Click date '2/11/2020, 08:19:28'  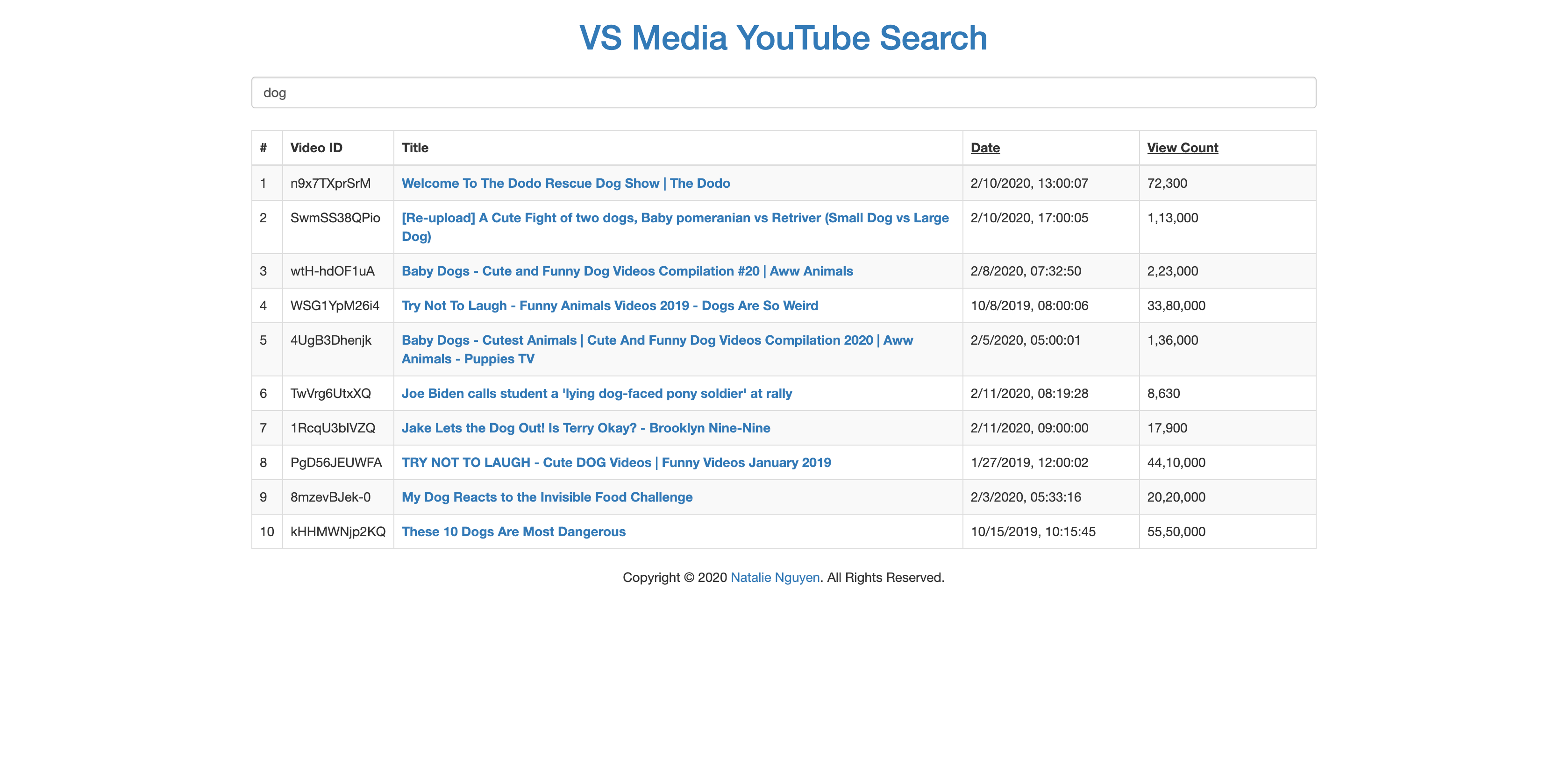(1029, 393)
